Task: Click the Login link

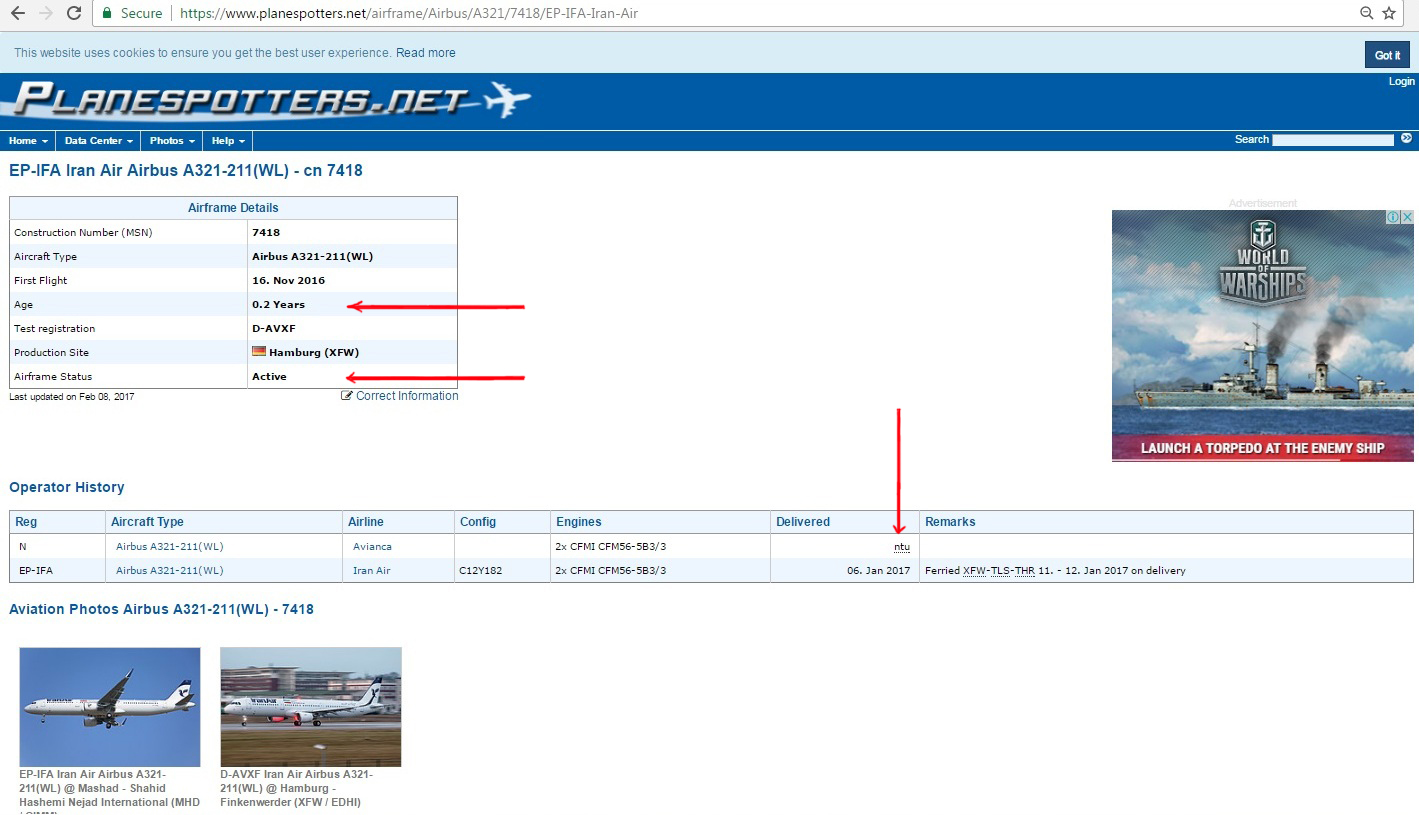Action: coord(1401,82)
